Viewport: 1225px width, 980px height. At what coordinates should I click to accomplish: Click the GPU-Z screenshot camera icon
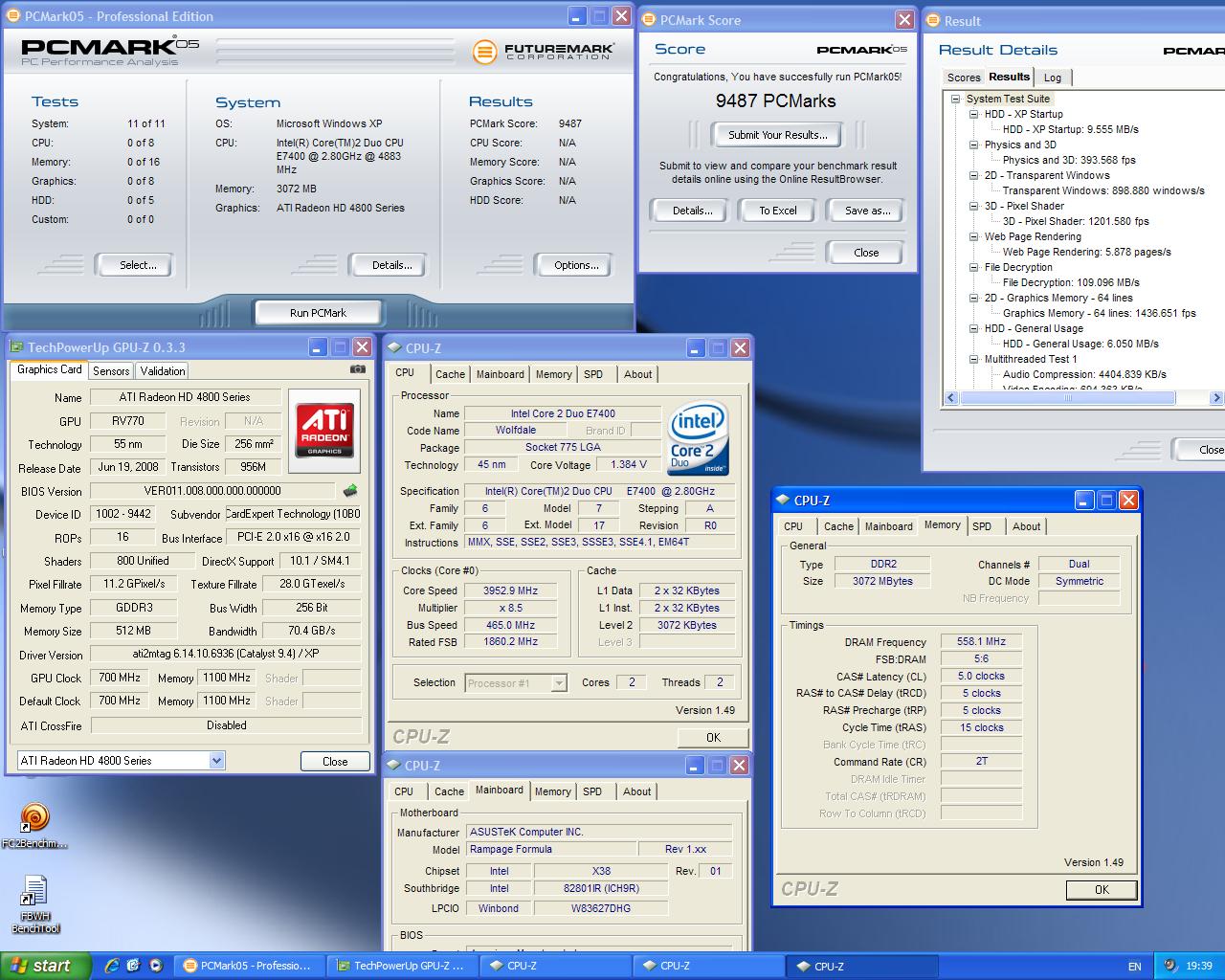357,369
